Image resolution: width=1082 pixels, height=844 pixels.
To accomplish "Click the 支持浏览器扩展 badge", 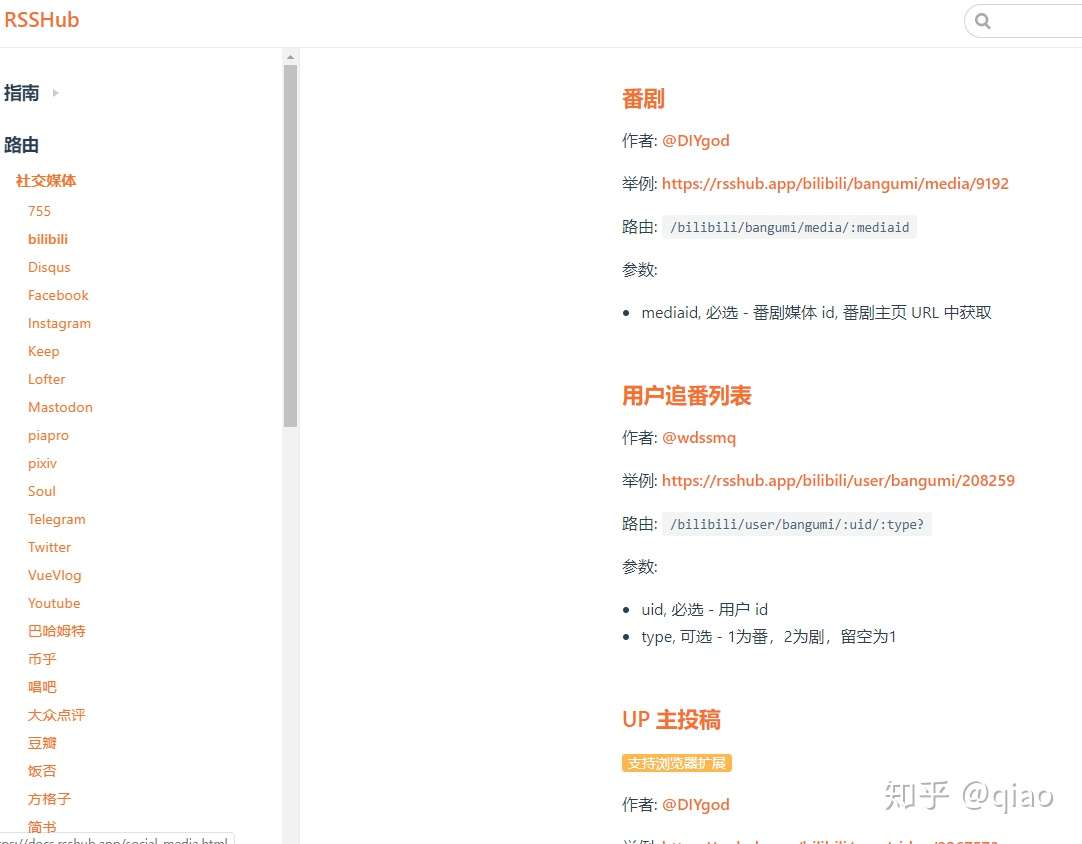I will coord(677,763).
